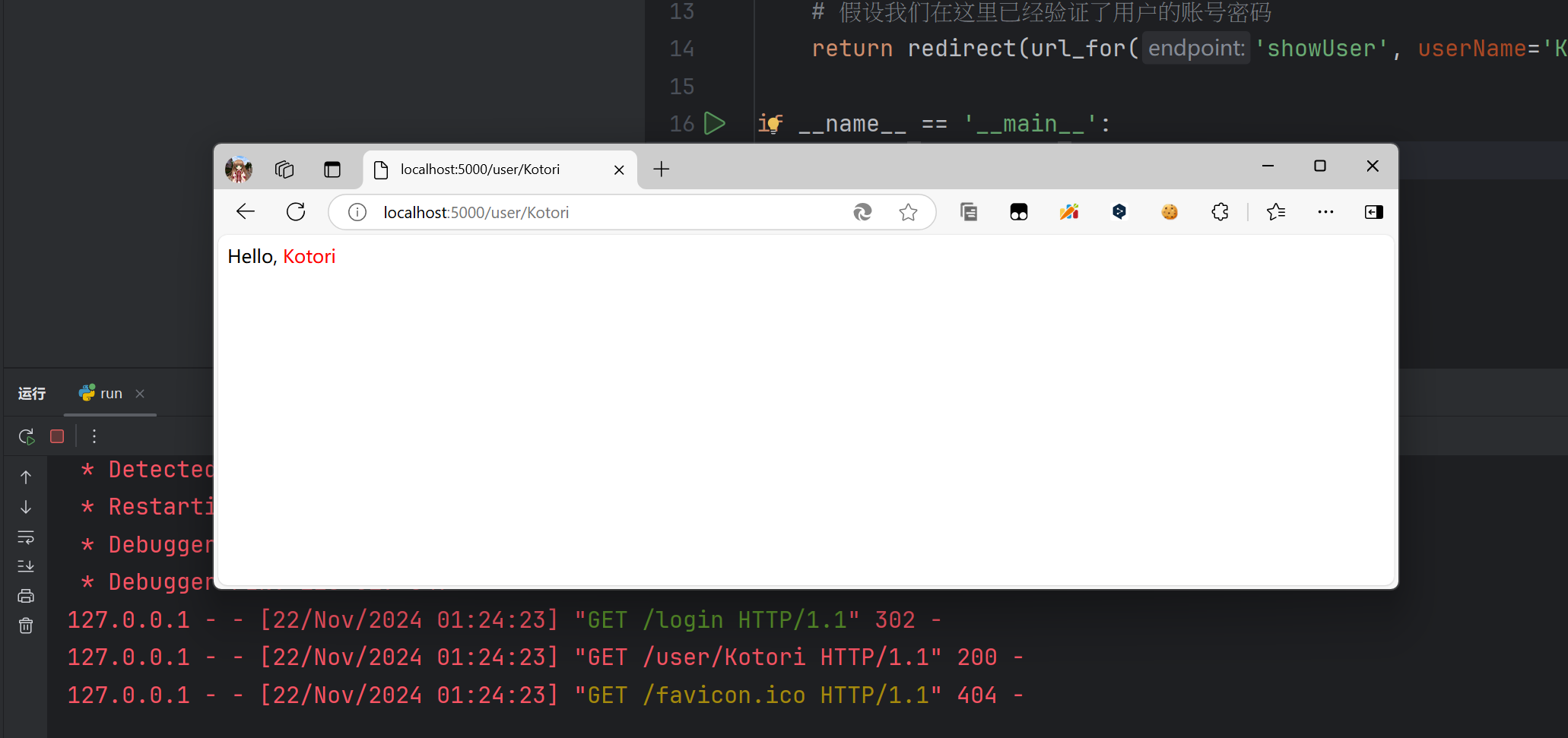Image resolution: width=1568 pixels, height=738 pixels.
Task: Click the Soft-Wrap icon in console sidebar
Action: (26, 537)
